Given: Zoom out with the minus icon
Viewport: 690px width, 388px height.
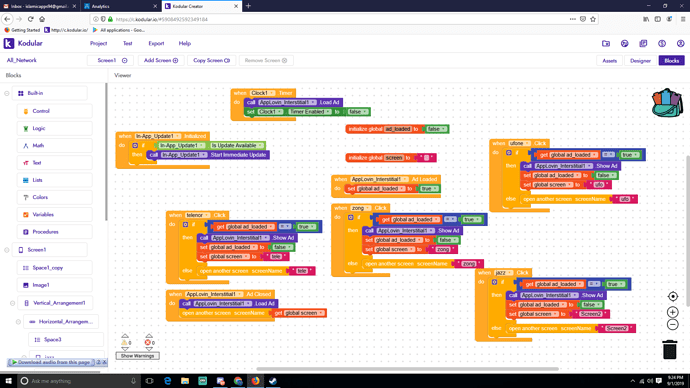Looking at the screenshot, I should point(672,325).
